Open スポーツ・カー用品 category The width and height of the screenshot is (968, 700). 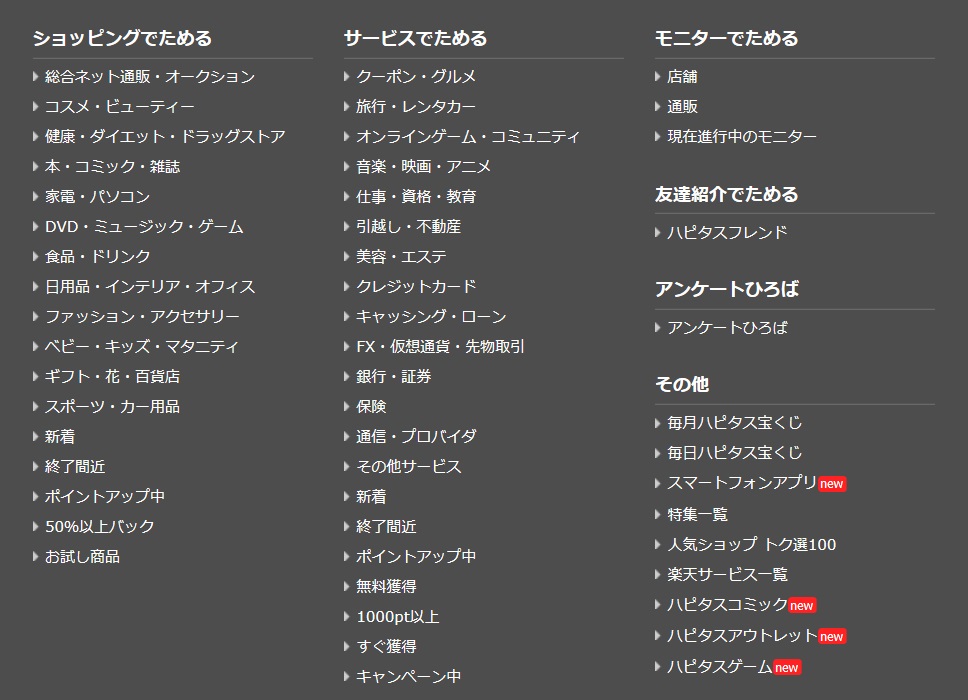pyautogui.click(x=112, y=407)
